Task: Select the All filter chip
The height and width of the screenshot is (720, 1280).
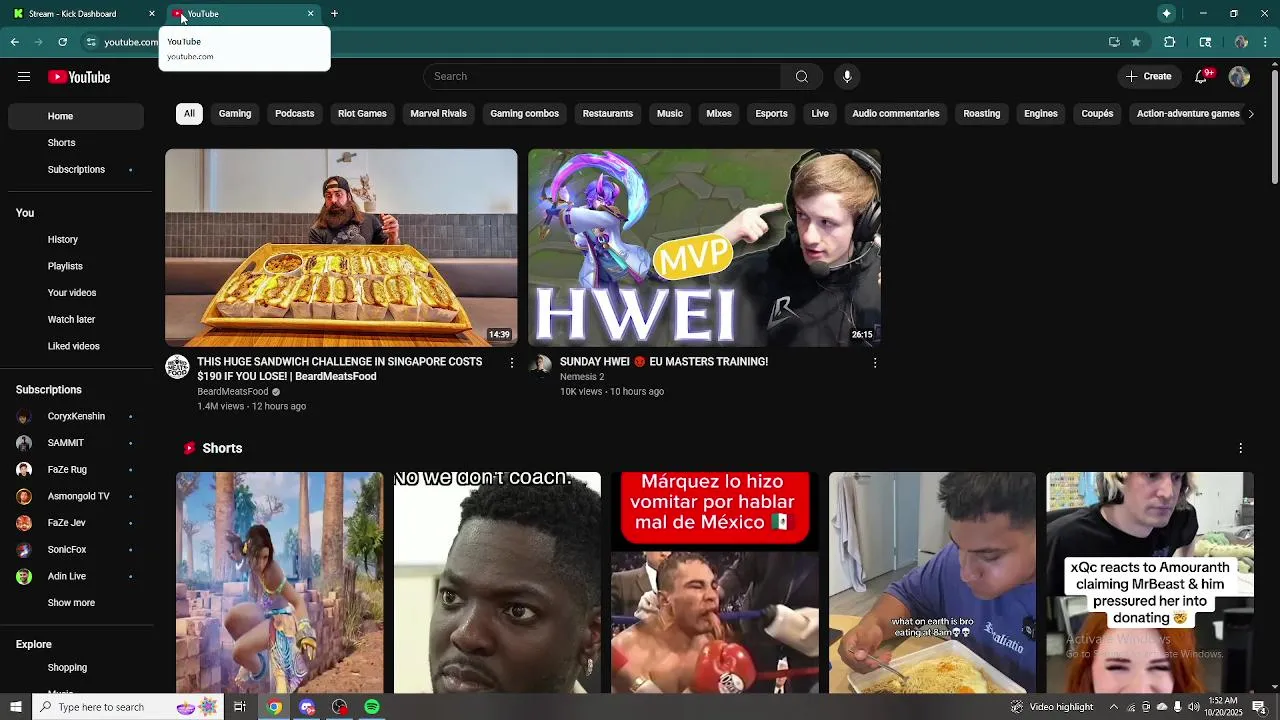Action: coord(189,114)
